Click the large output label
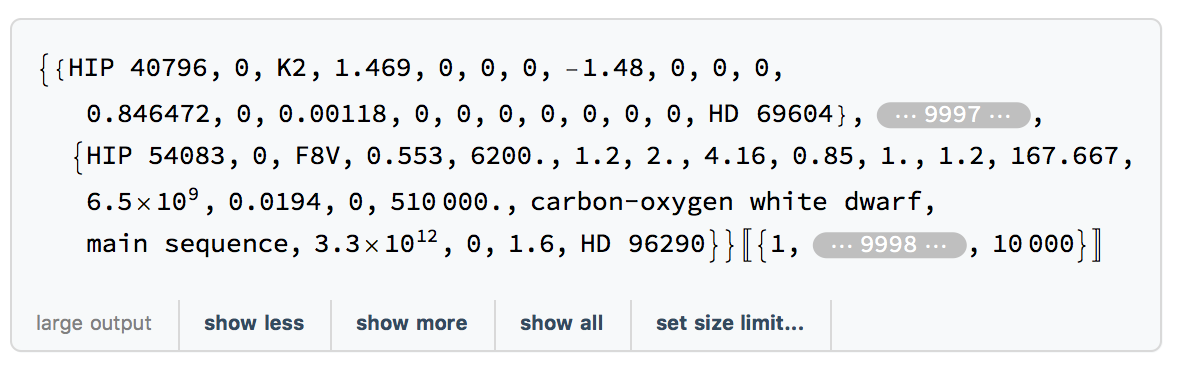The width and height of the screenshot is (1178, 368). pos(94,324)
